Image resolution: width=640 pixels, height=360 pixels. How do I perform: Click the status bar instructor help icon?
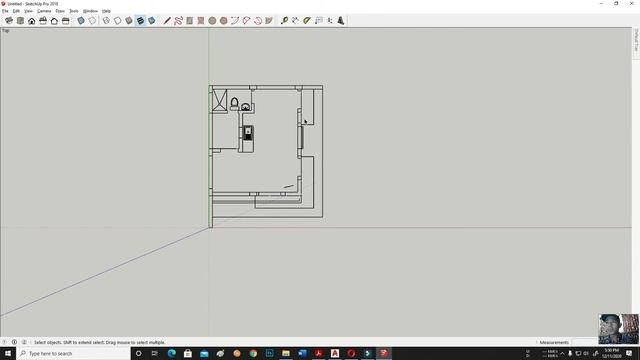tap(24, 342)
